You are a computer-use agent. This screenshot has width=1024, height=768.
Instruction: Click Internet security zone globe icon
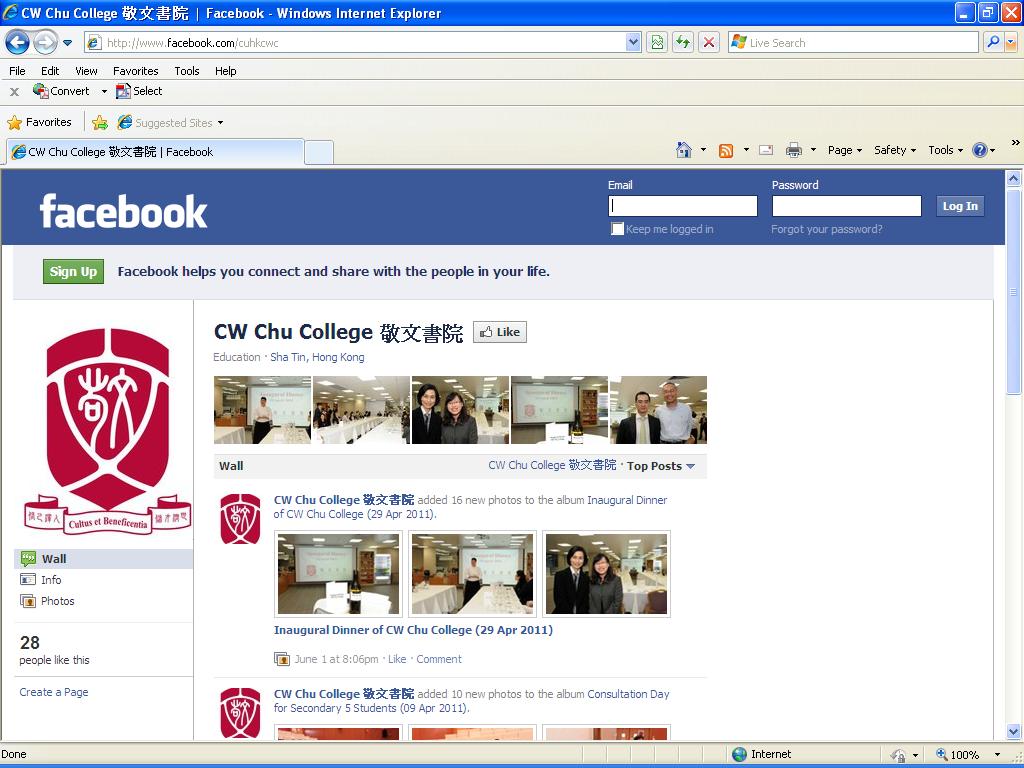pos(739,754)
